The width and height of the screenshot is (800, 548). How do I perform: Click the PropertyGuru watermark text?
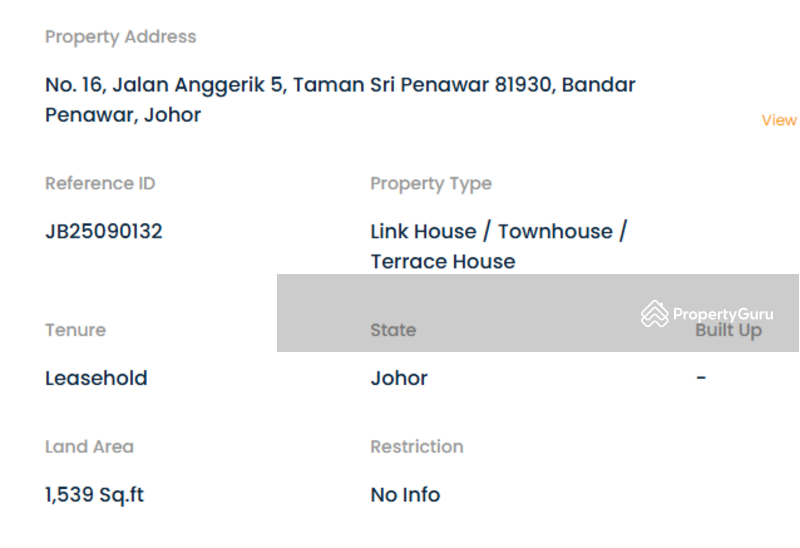point(723,314)
